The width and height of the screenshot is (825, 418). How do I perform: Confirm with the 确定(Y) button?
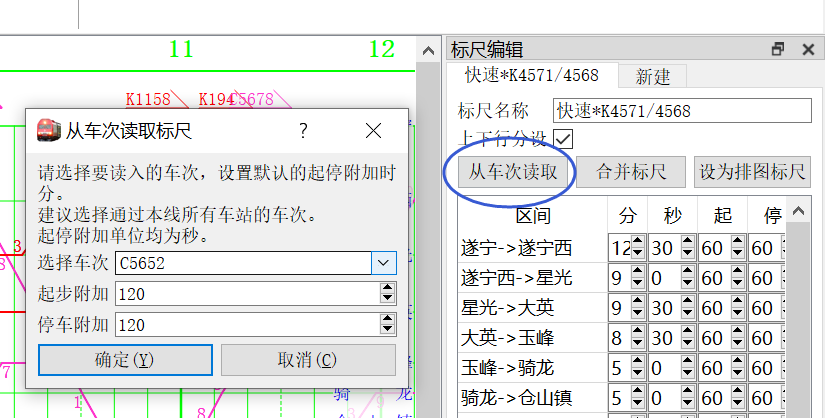(x=125, y=360)
